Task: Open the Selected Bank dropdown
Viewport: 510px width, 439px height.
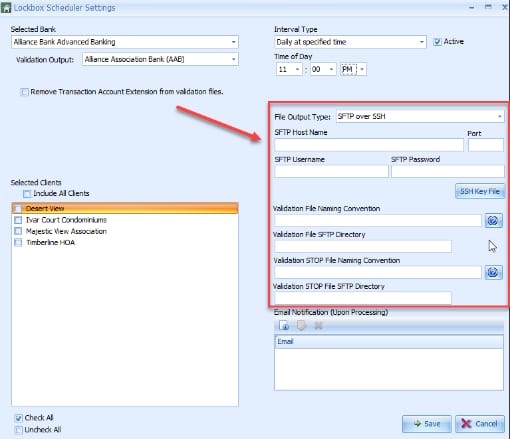Action: coord(233,42)
